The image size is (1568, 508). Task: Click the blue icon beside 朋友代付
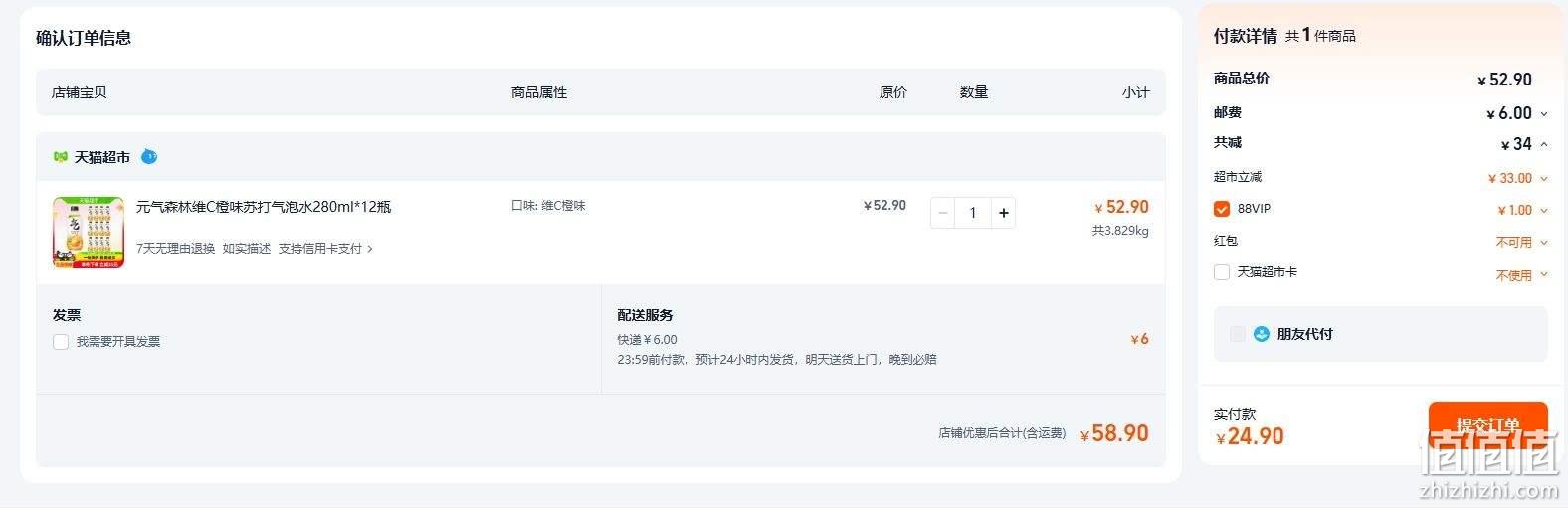[x=1262, y=334]
